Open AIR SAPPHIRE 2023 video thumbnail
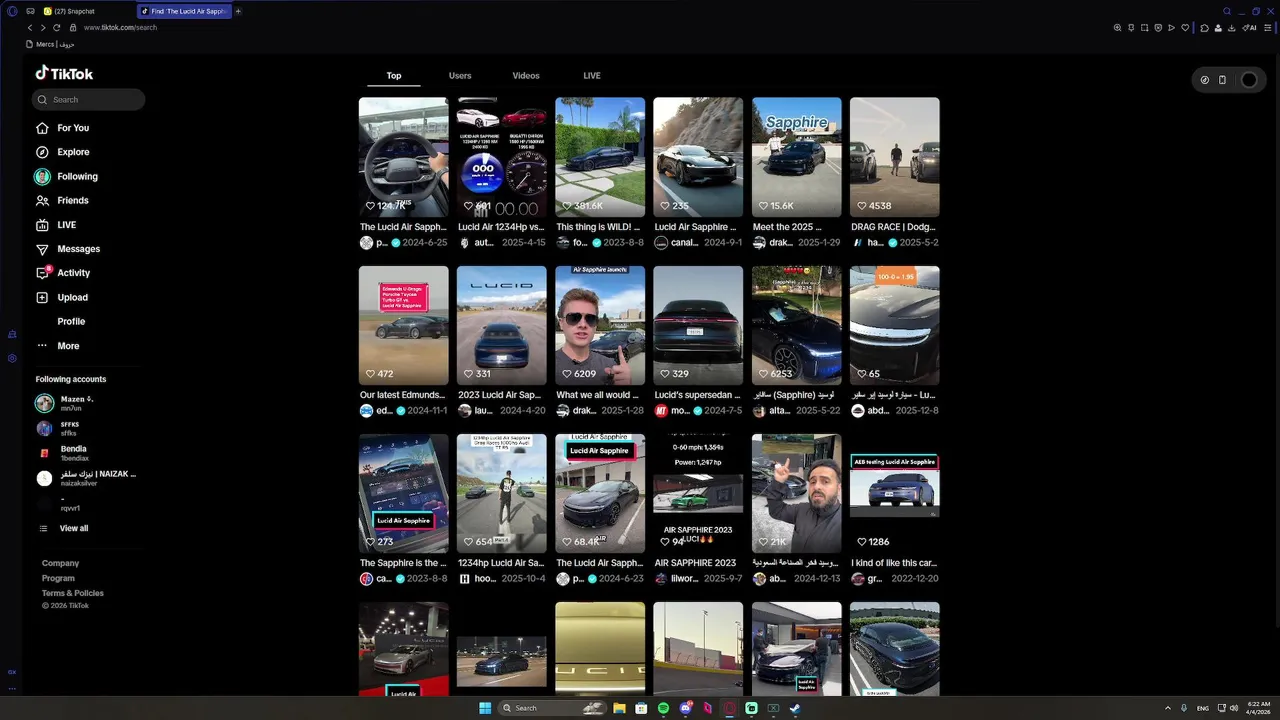Viewport: 1280px width, 720px height. [698, 493]
